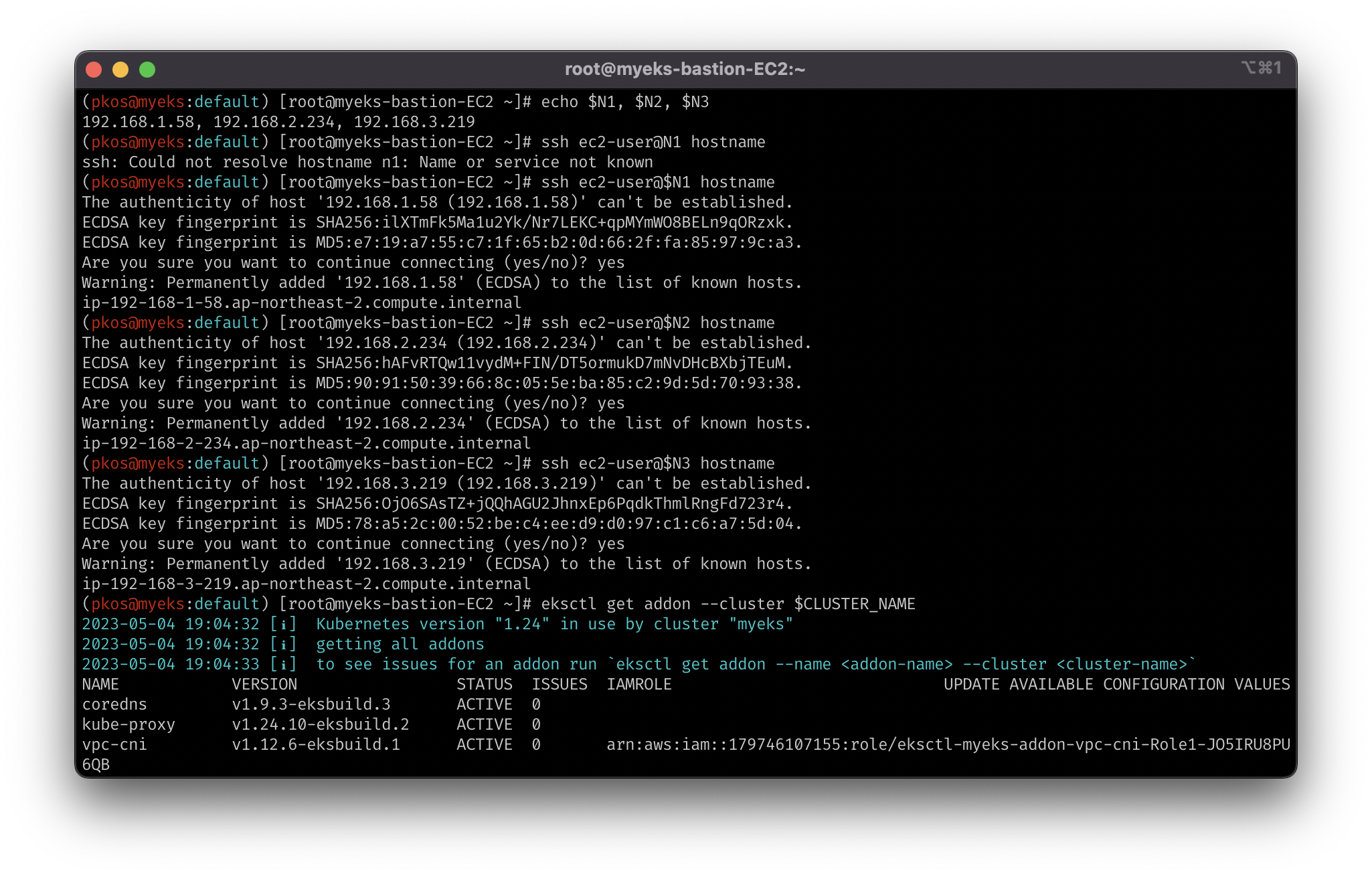The height and width of the screenshot is (877, 1372).
Task: Click 'Permanently added 192.168.1.58' warning line
Action: click(442, 283)
